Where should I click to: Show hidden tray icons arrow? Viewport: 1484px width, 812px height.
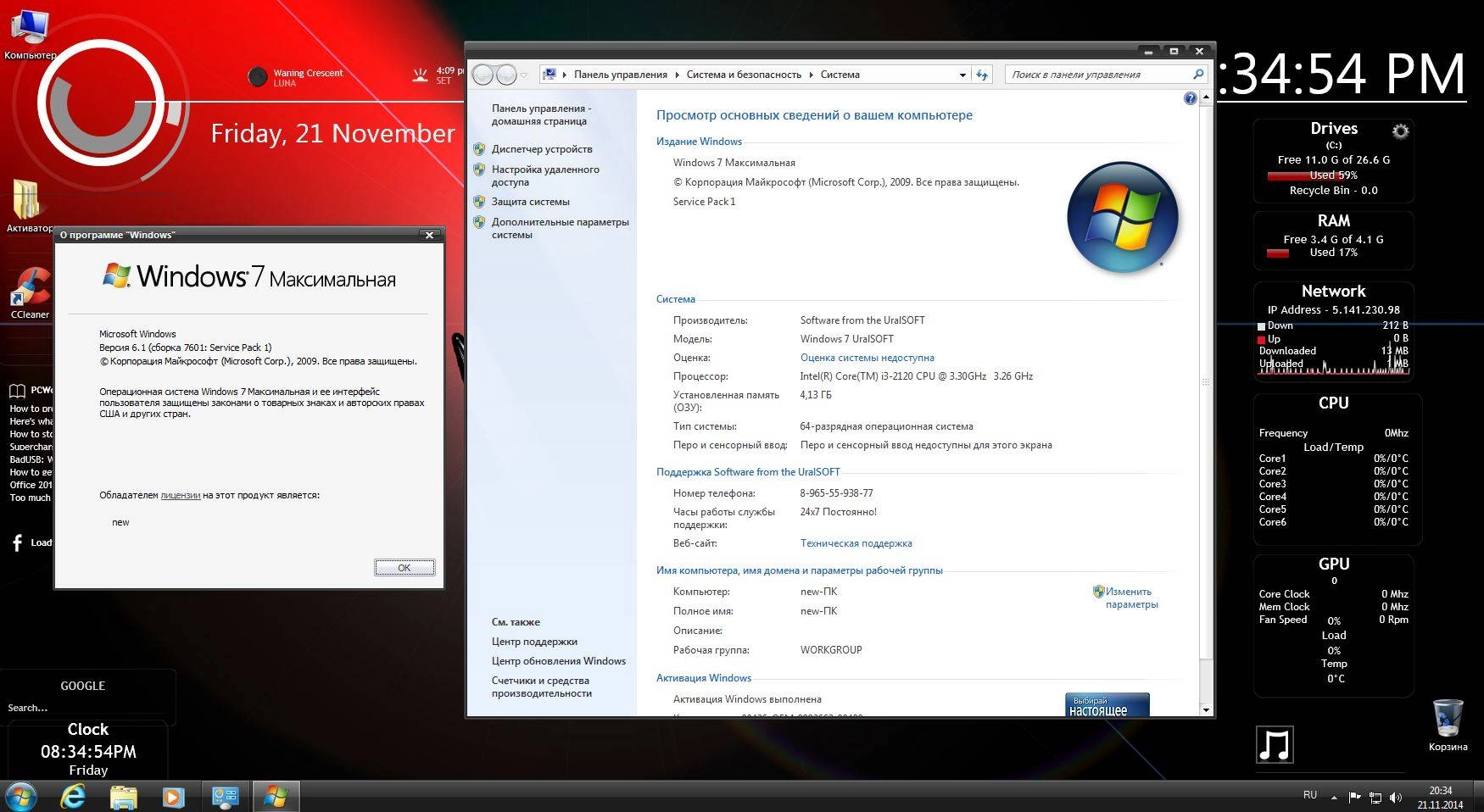coord(1334,798)
